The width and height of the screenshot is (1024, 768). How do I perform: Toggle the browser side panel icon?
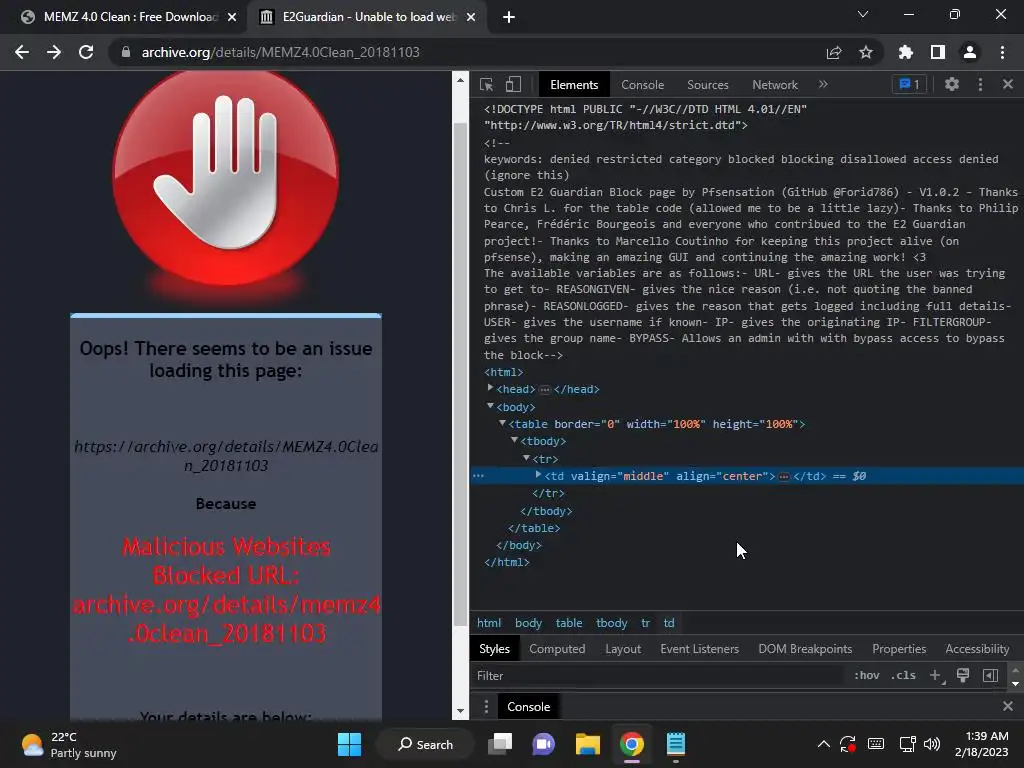coord(938,52)
